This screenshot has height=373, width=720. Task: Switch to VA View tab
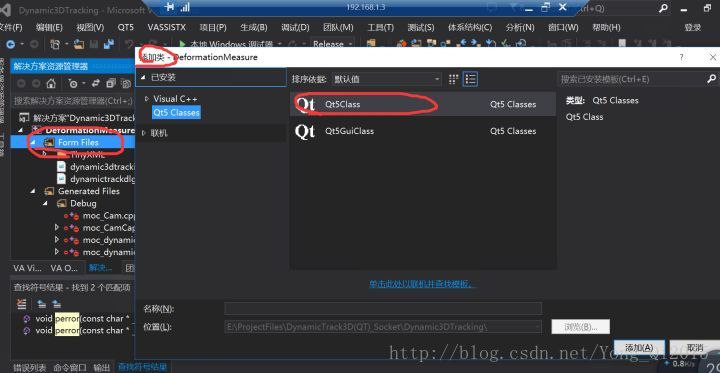coord(27,268)
